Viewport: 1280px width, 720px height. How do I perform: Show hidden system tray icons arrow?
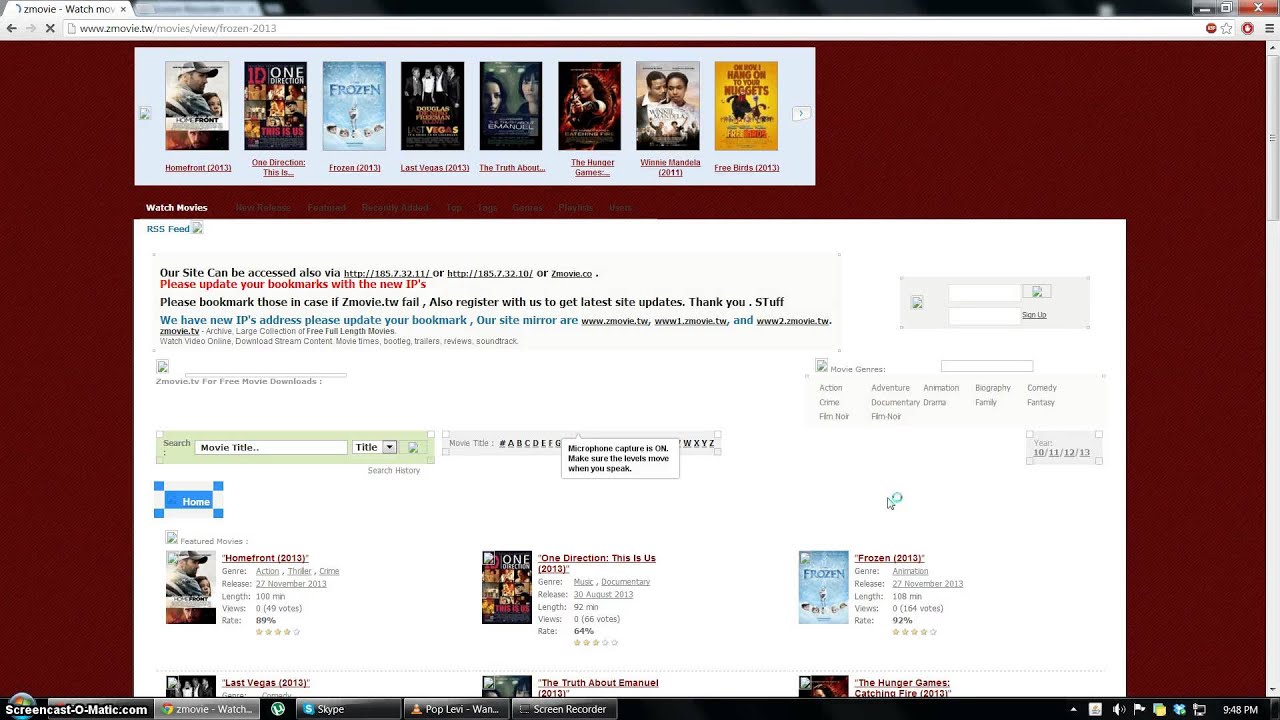tap(1073, 709)
